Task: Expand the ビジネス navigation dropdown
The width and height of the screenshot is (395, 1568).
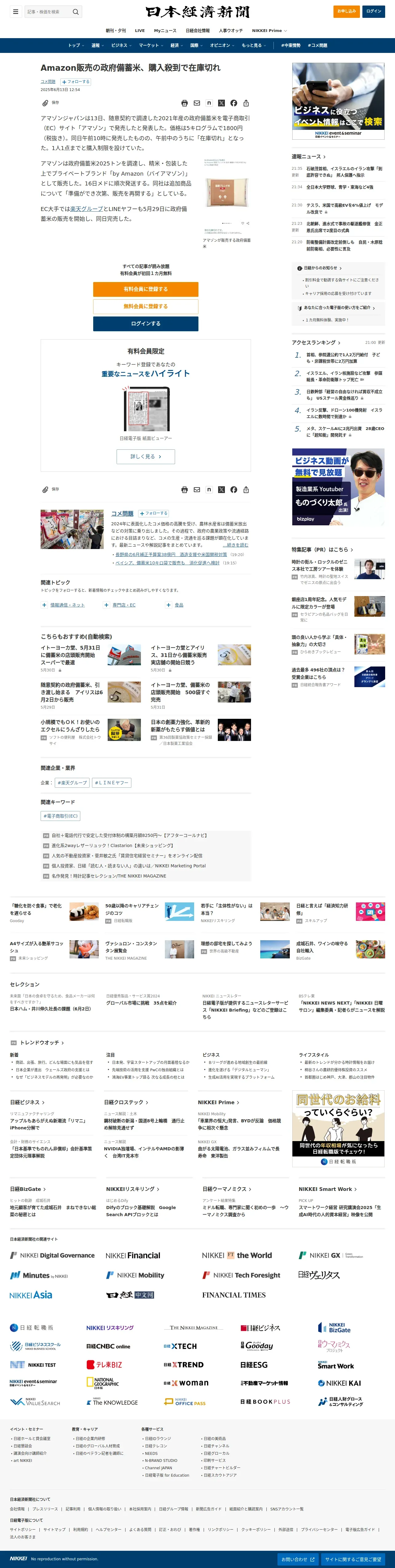Action: coord(121,46)
